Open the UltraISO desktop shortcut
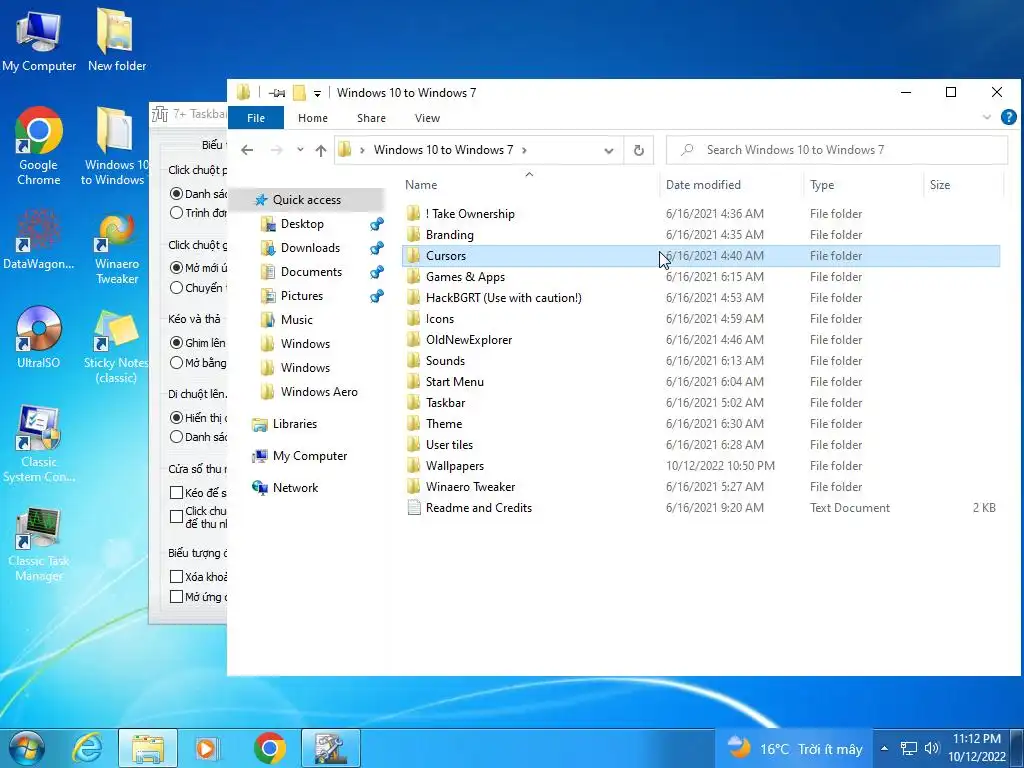 [x=39, y=338]
